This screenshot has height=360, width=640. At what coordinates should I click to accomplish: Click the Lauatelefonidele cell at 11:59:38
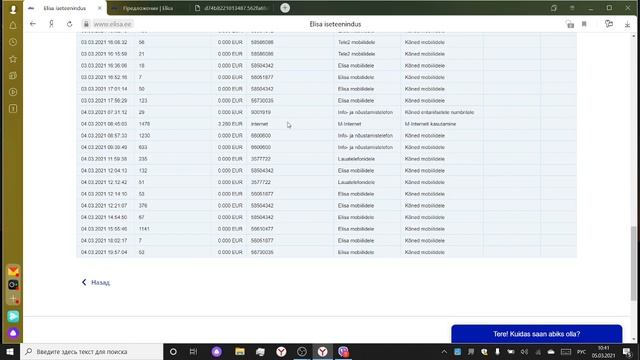pos(356,159)
